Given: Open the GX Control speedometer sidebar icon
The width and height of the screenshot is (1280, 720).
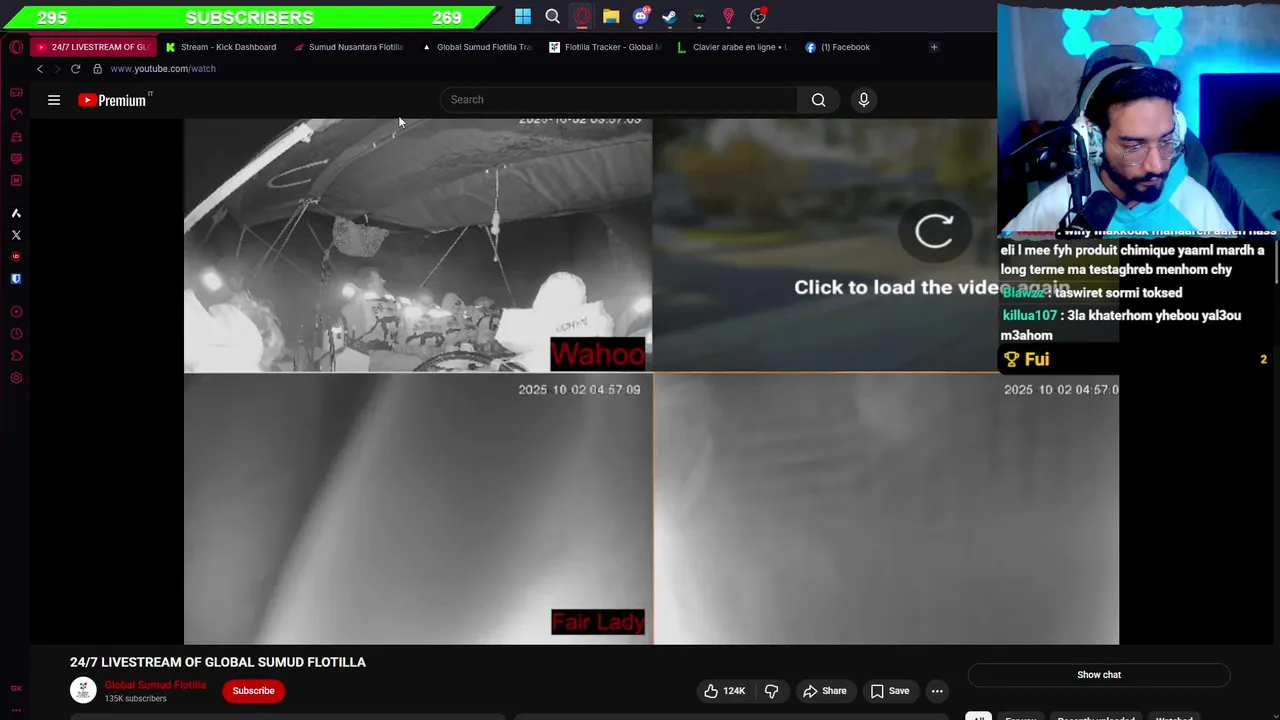Looking at the screenshot, I should 16,114.
